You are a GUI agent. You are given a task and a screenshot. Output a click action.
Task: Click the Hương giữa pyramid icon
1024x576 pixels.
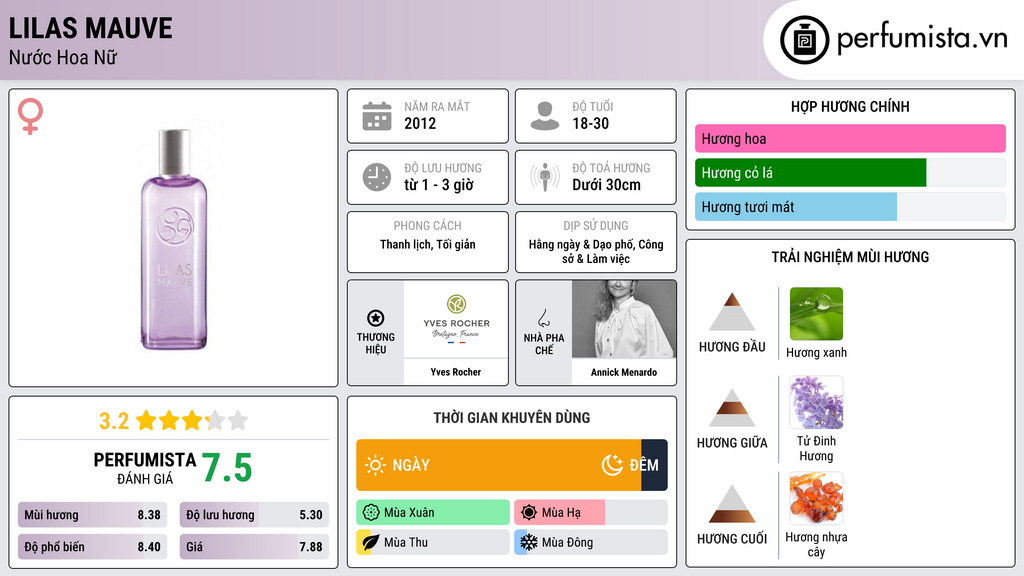(732, 408)
